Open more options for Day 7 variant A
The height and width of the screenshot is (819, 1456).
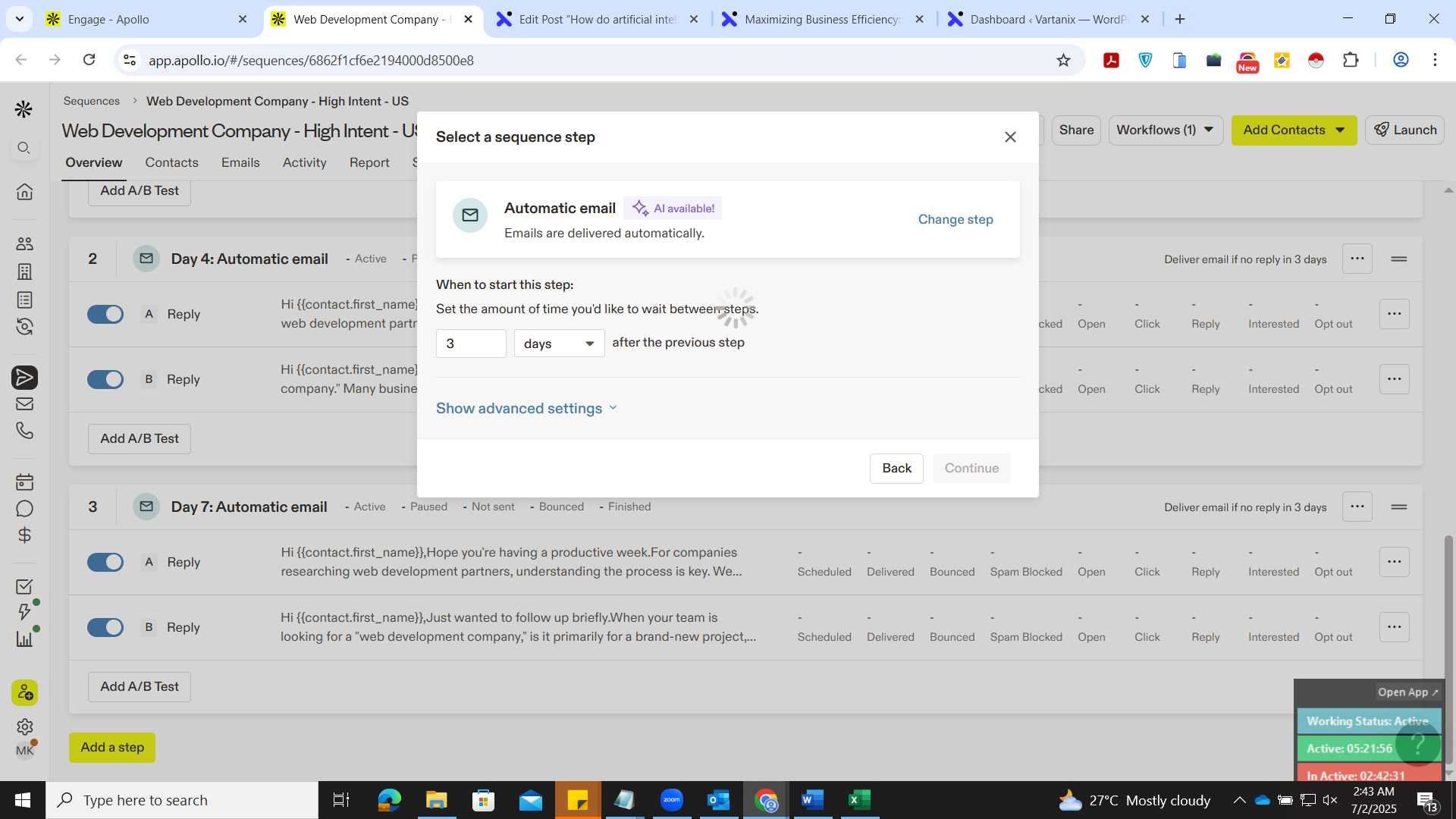point(1394,562)
